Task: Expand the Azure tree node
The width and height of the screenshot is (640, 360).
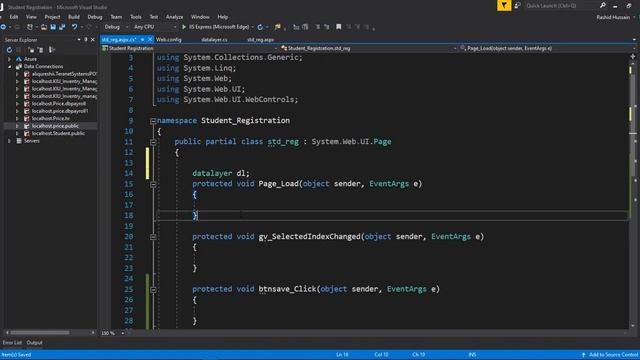Action: click(9, 59)
